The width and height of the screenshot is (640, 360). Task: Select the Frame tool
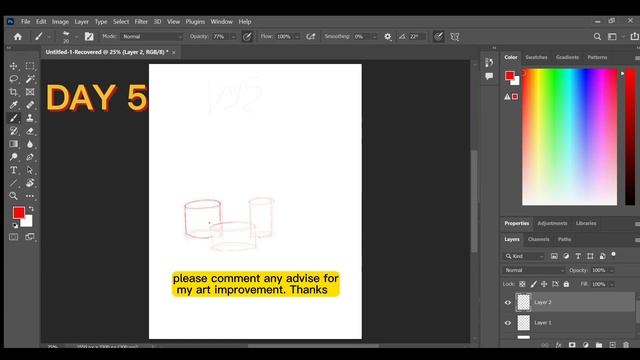30,92
